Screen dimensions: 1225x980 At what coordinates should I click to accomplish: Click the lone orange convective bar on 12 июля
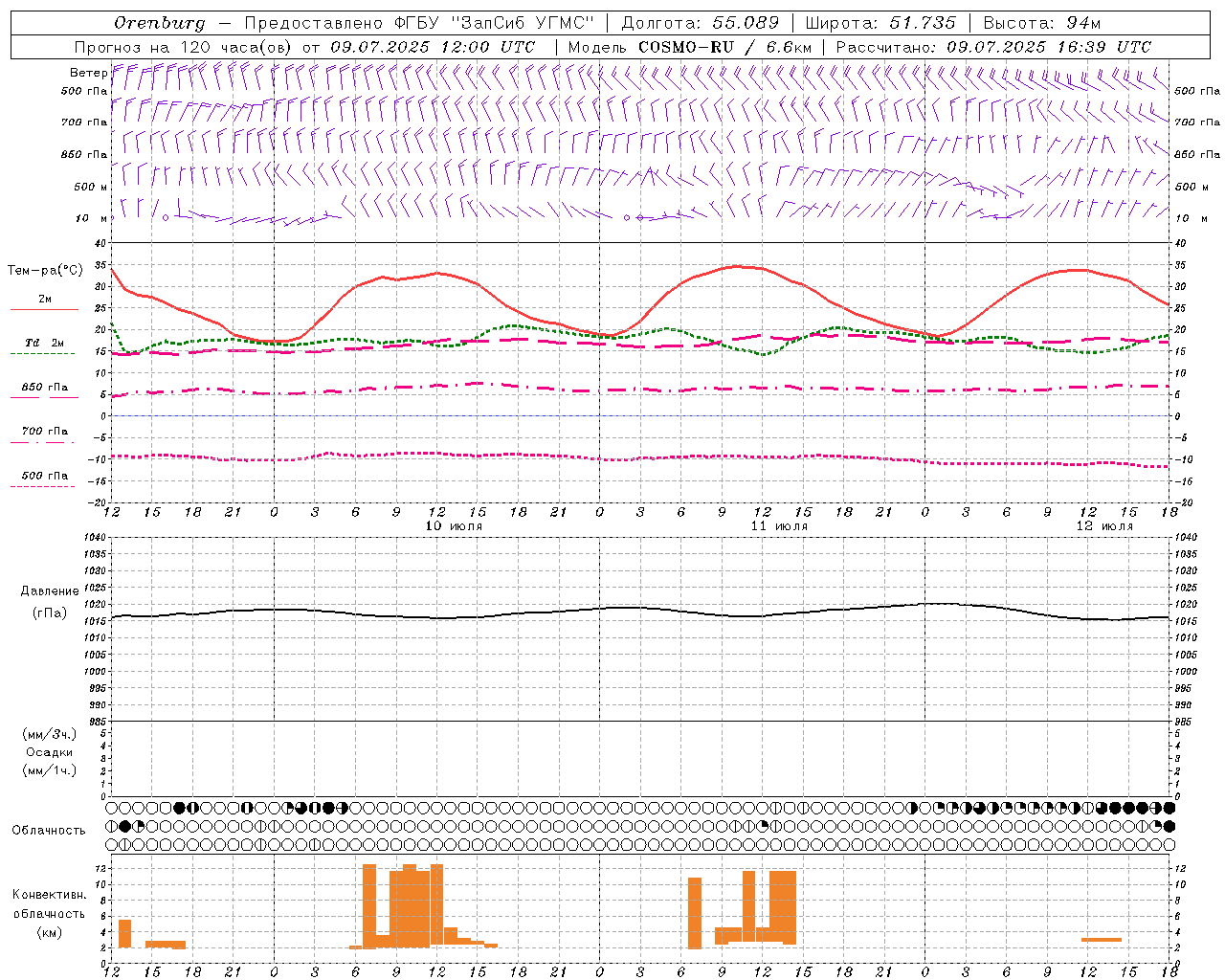[1101, 940]
